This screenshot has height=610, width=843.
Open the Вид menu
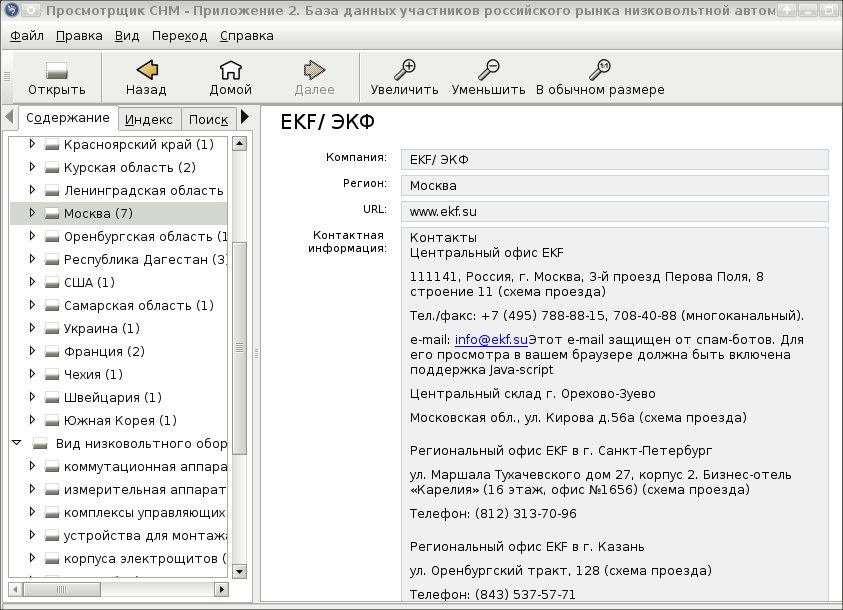coord(127,36)
